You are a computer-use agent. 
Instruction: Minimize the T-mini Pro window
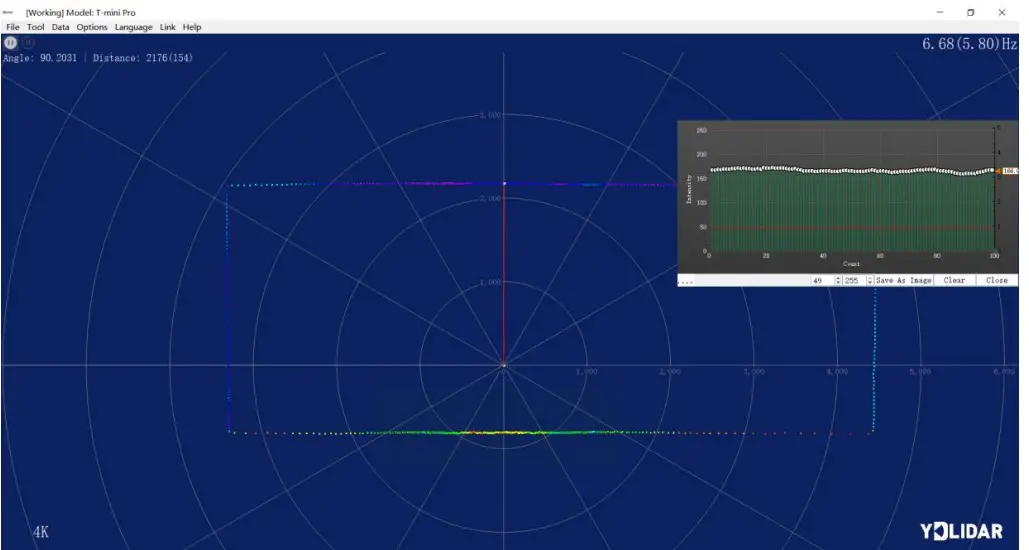940,12
